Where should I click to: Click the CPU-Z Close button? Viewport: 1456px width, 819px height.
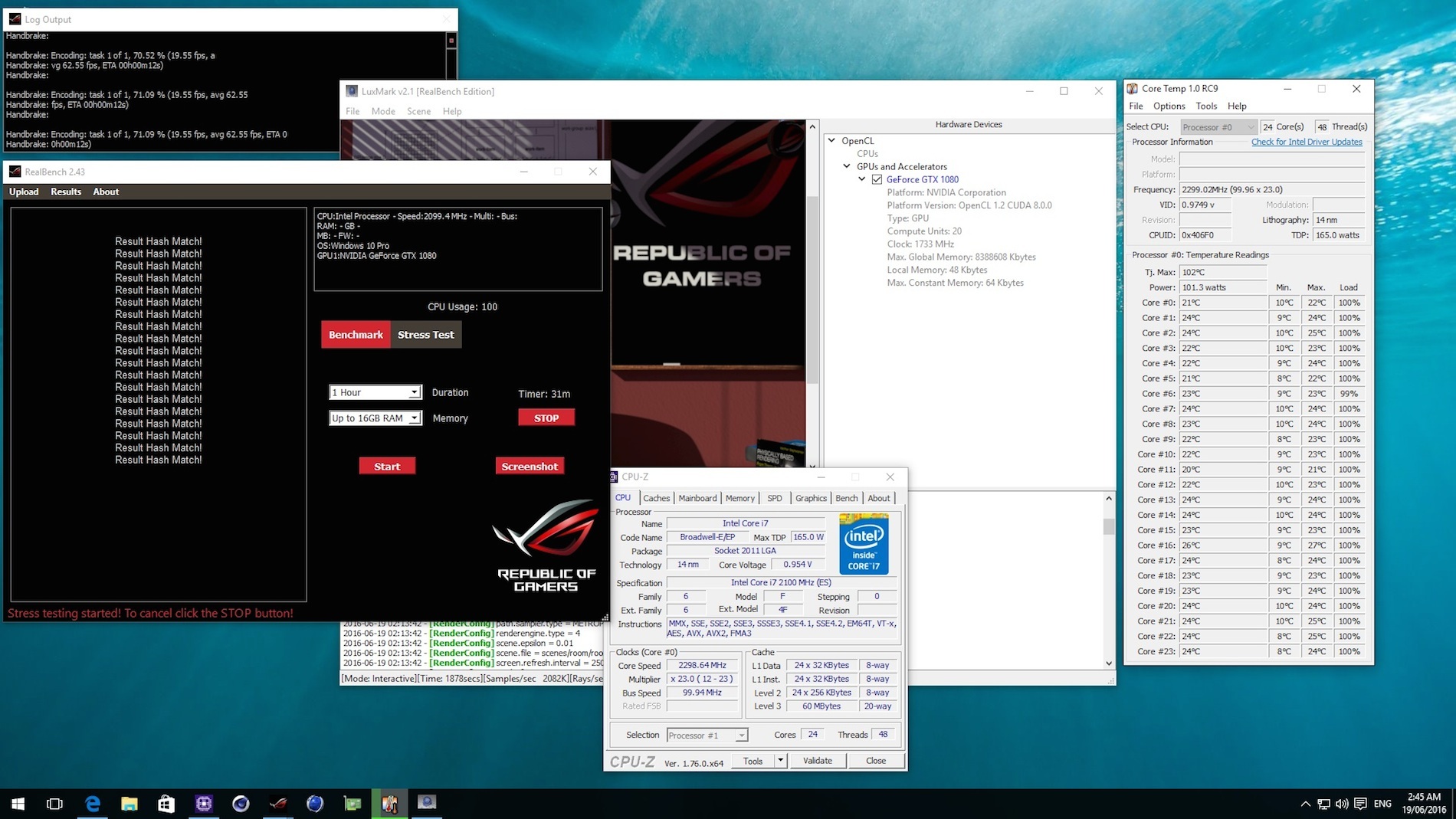(876, 761)
